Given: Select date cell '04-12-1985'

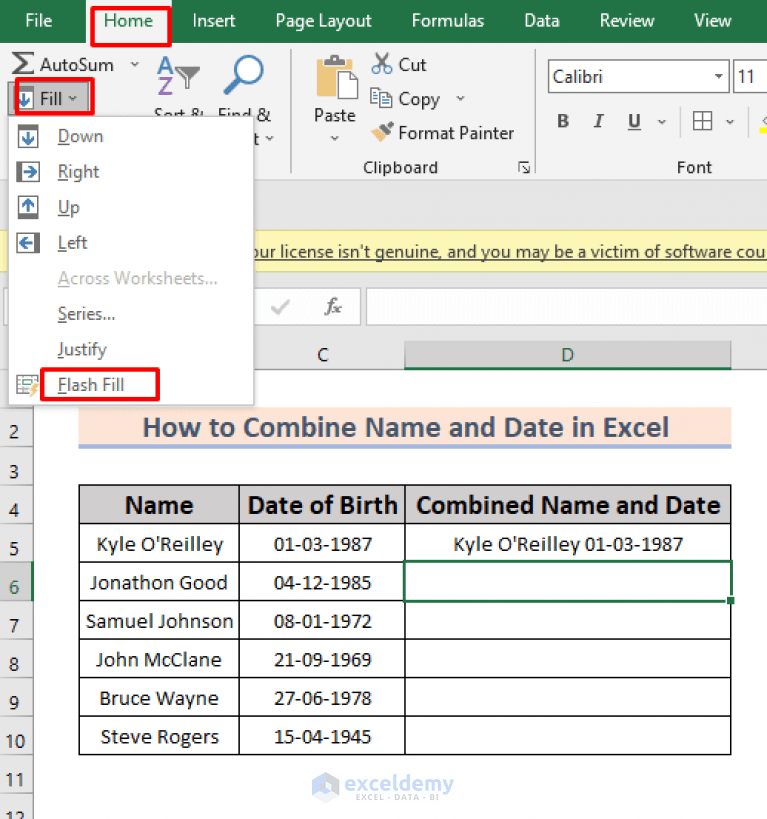Looking at the screenshot, I should [x=322, y=582].
